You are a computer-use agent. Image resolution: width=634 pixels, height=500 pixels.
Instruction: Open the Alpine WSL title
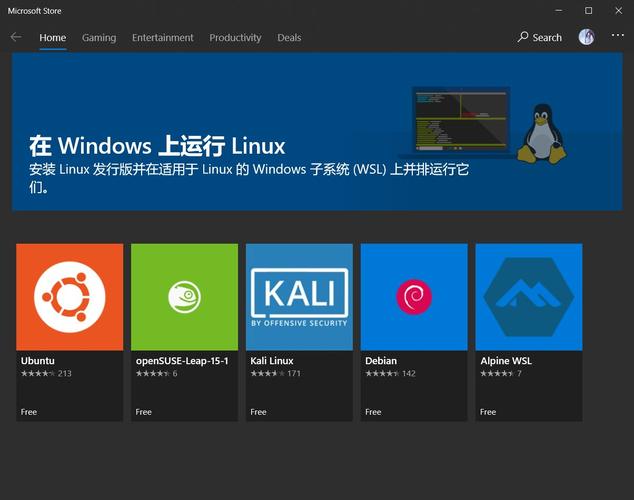point(506,361)
